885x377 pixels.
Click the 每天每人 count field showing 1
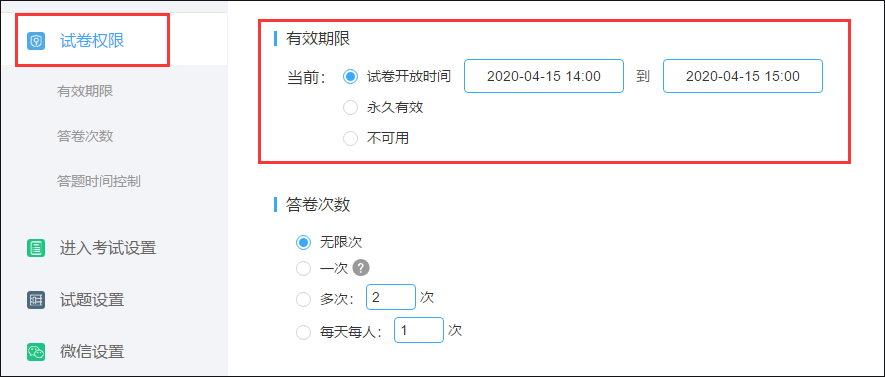click(419, 330)
